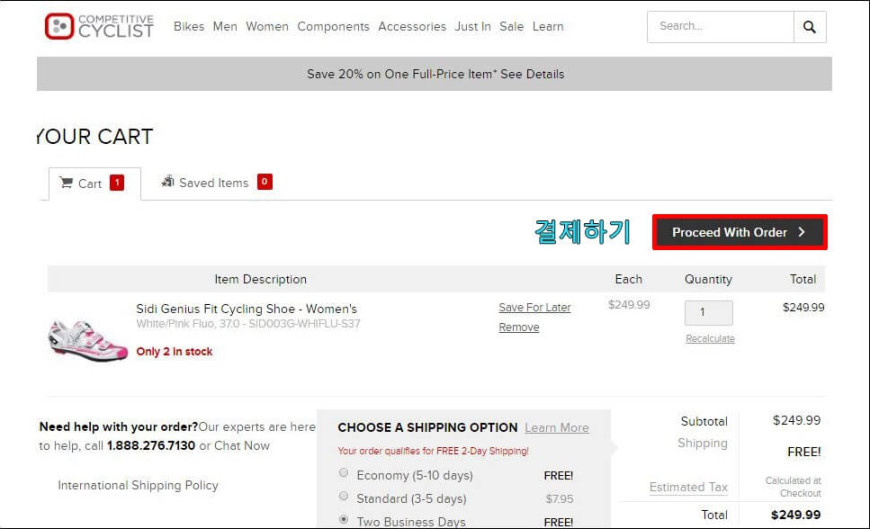
Task: Select Two Business Days shipping
Action: click(x=343, y=519)
